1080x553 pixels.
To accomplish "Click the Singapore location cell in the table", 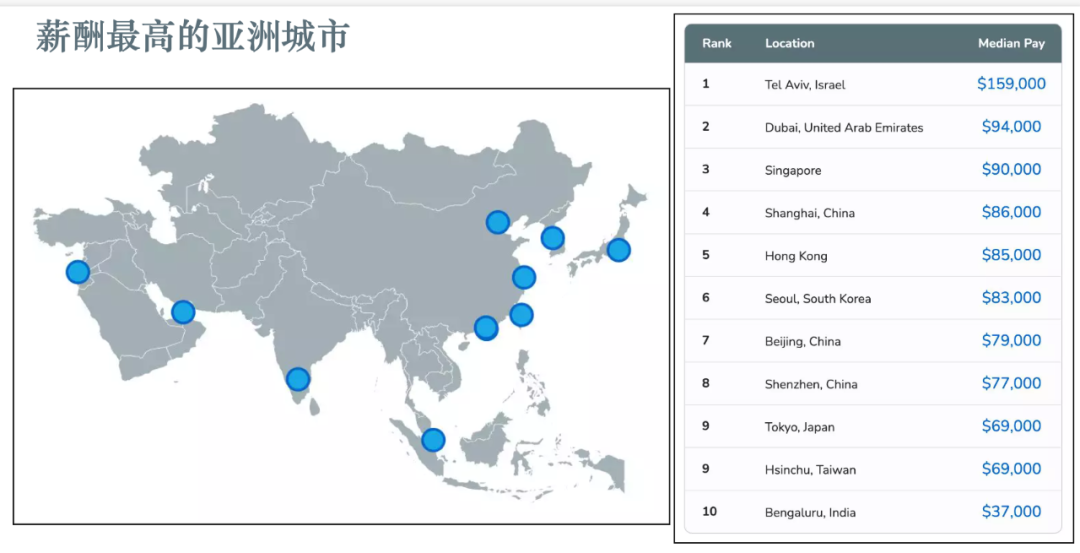I will pyautogui.click(x=793, y=170).
